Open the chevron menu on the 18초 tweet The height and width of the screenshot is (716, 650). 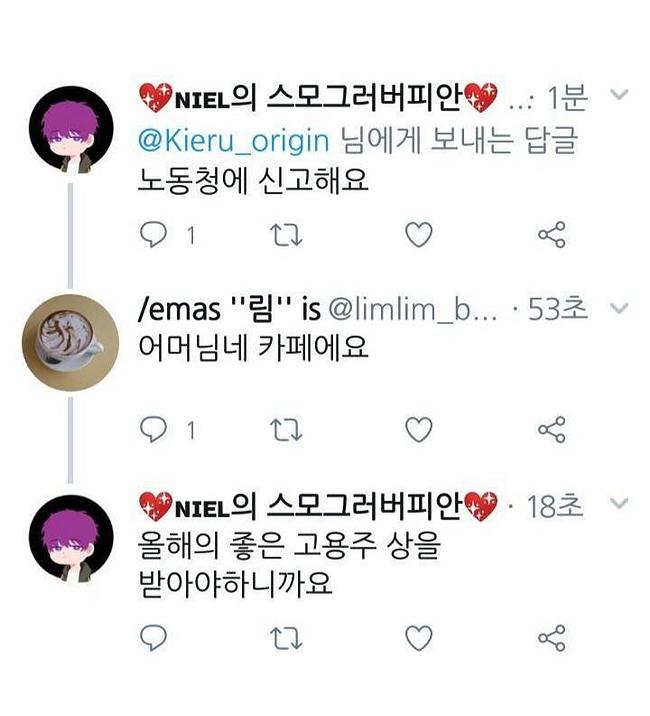(617, 504)
